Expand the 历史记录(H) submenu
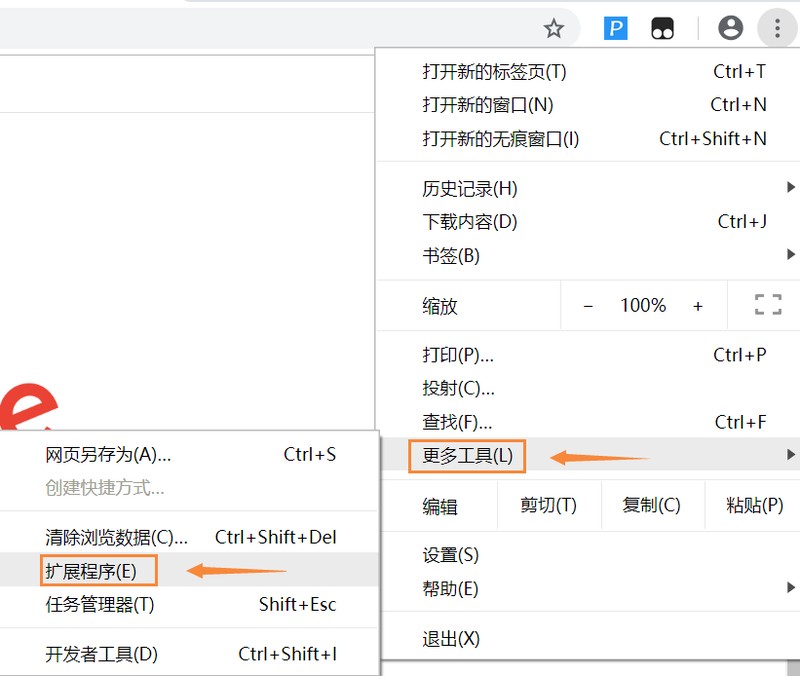 click(588, 188)
